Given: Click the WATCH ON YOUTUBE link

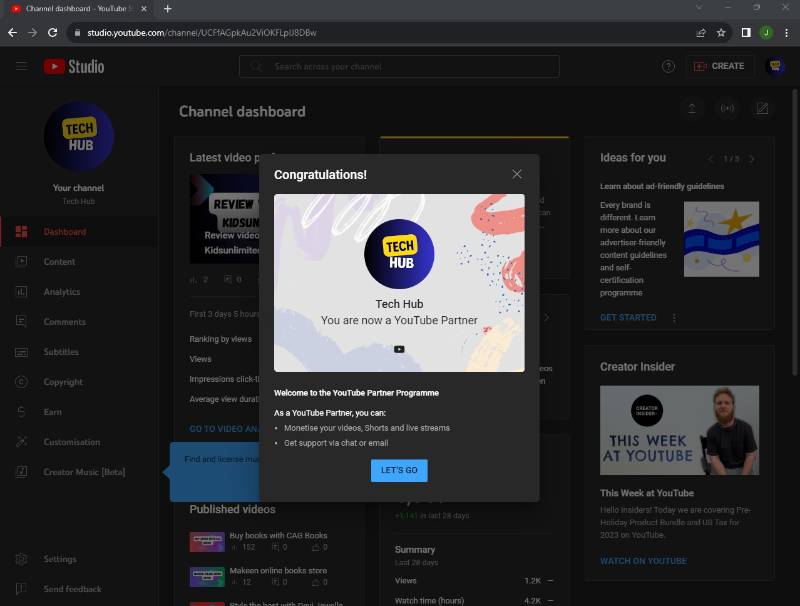Looking at the screenshot, I should pyautogui.click(x=643, y=561).
